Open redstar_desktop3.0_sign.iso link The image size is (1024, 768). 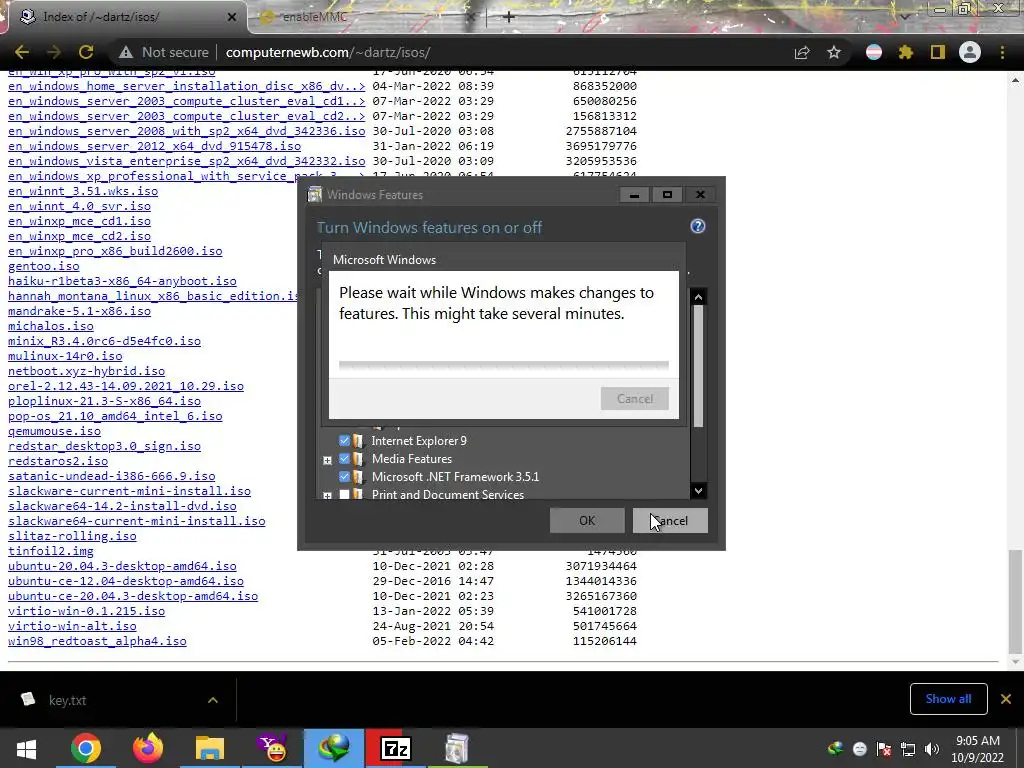pyautogui.click(x=104, y=446)
